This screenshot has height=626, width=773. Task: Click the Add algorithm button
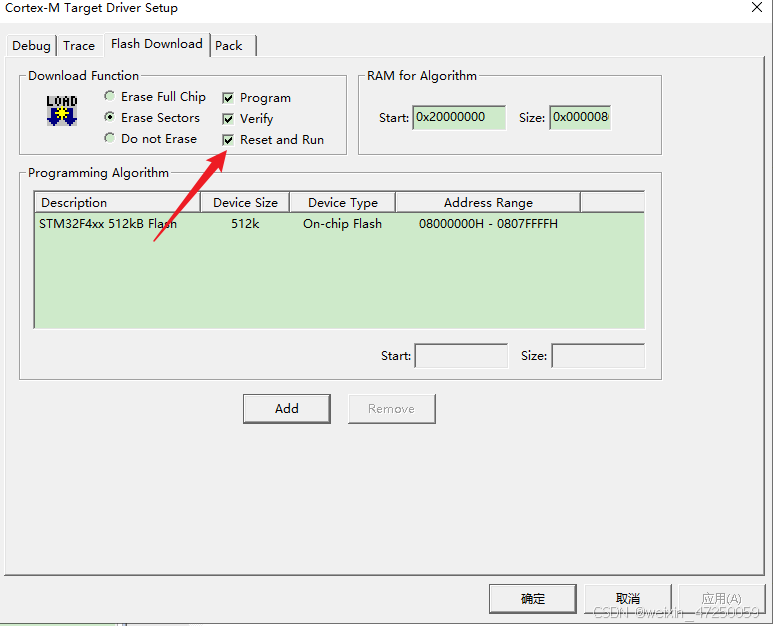click(286, 409)
